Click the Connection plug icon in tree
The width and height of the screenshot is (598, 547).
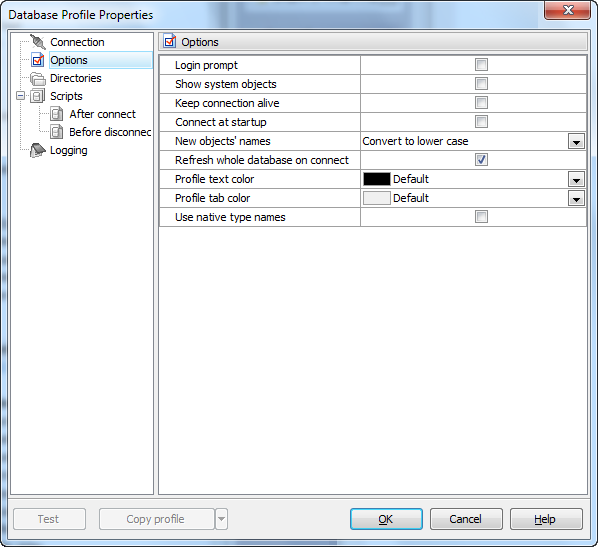(x=38, y=42)
